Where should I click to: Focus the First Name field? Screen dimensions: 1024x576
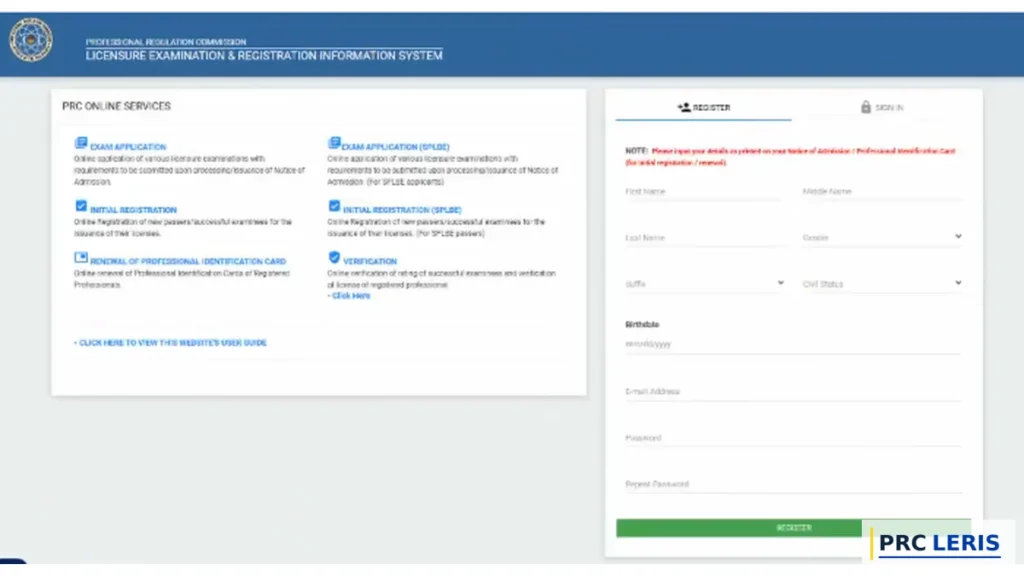(705, 191)
